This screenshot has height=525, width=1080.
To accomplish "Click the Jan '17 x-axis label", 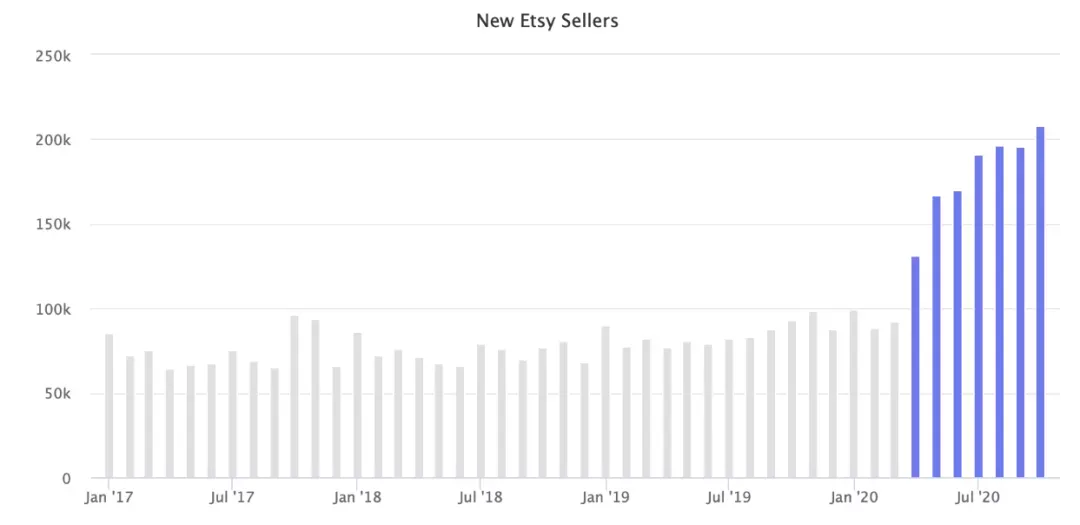I will click(x=109, y=497).
